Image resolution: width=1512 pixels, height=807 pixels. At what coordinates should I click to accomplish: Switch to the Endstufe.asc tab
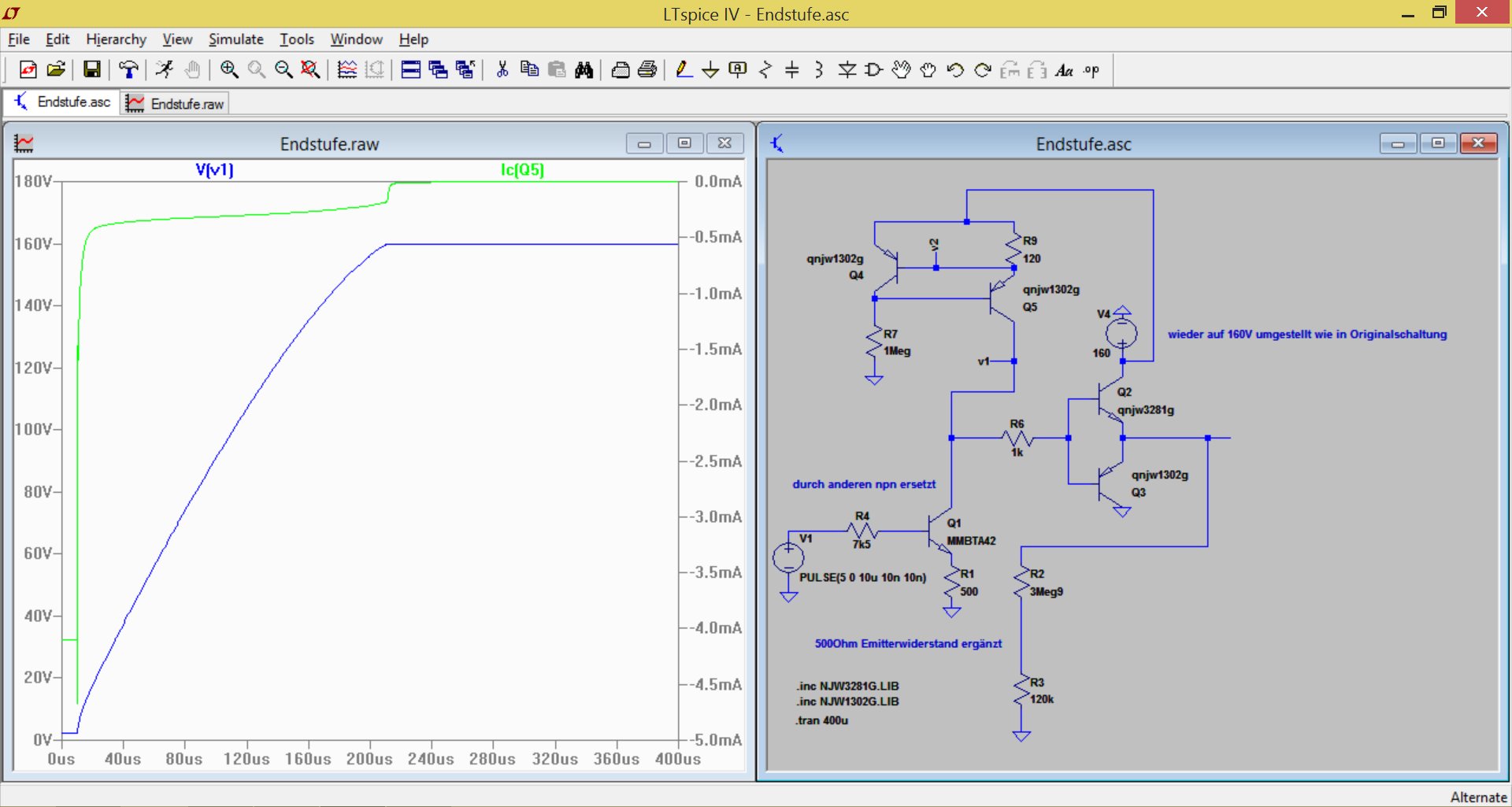62,102
